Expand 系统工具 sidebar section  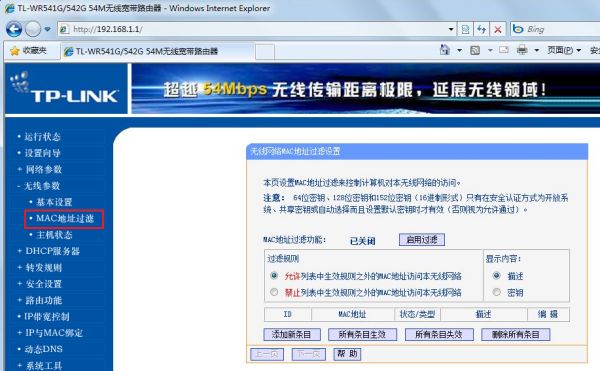[44, 365]
